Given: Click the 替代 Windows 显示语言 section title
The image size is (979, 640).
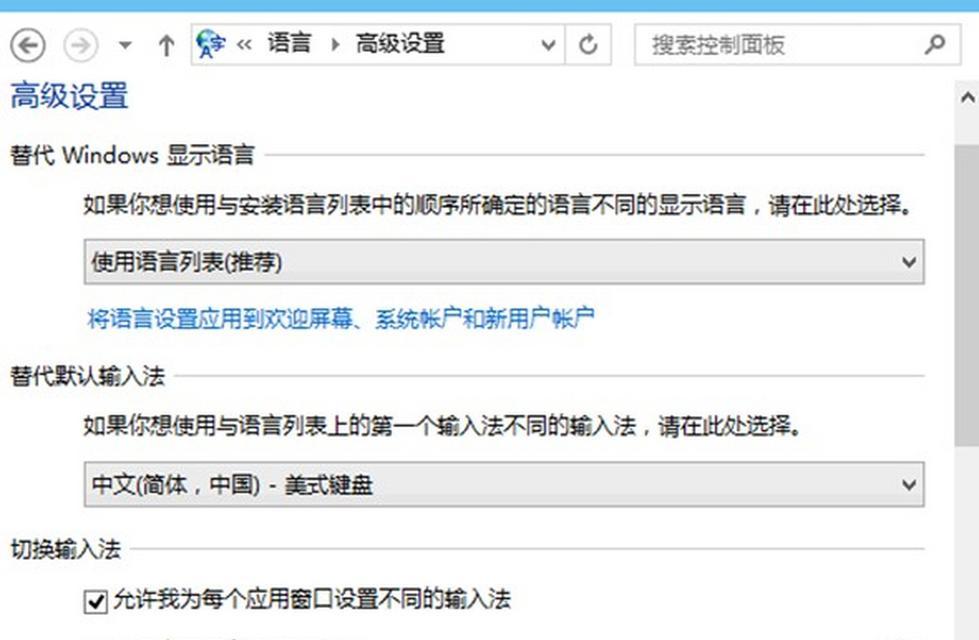Looking at the screenshot, I should [132, 155].
